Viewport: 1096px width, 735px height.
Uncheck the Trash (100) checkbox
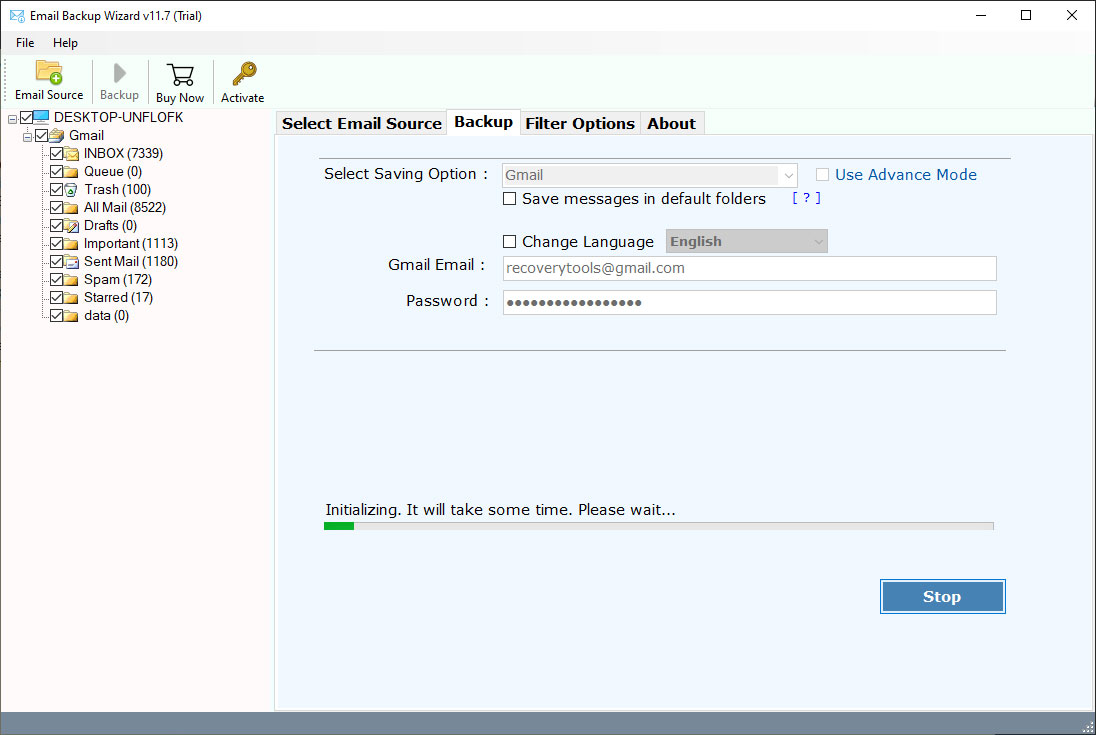(57, 189)
